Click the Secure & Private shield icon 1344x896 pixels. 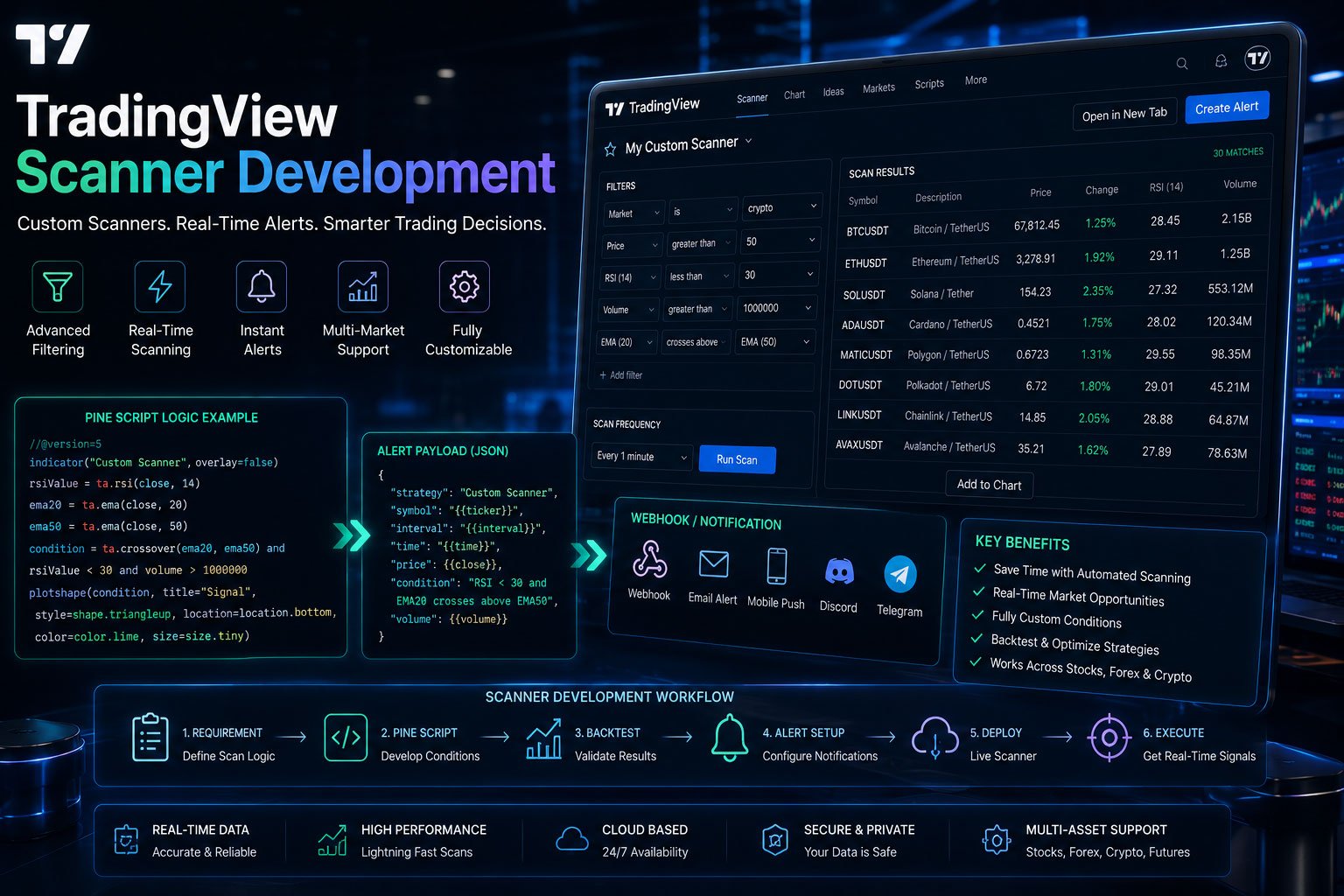tap(774, 840)
